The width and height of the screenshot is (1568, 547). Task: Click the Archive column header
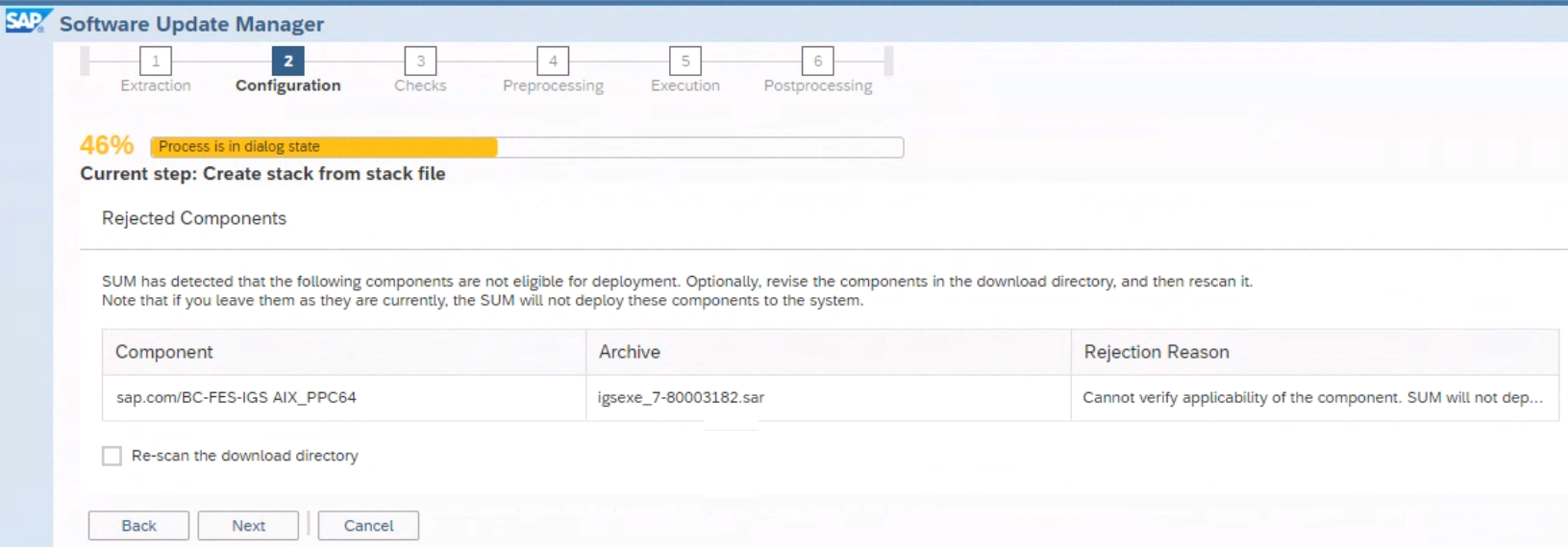829,352
